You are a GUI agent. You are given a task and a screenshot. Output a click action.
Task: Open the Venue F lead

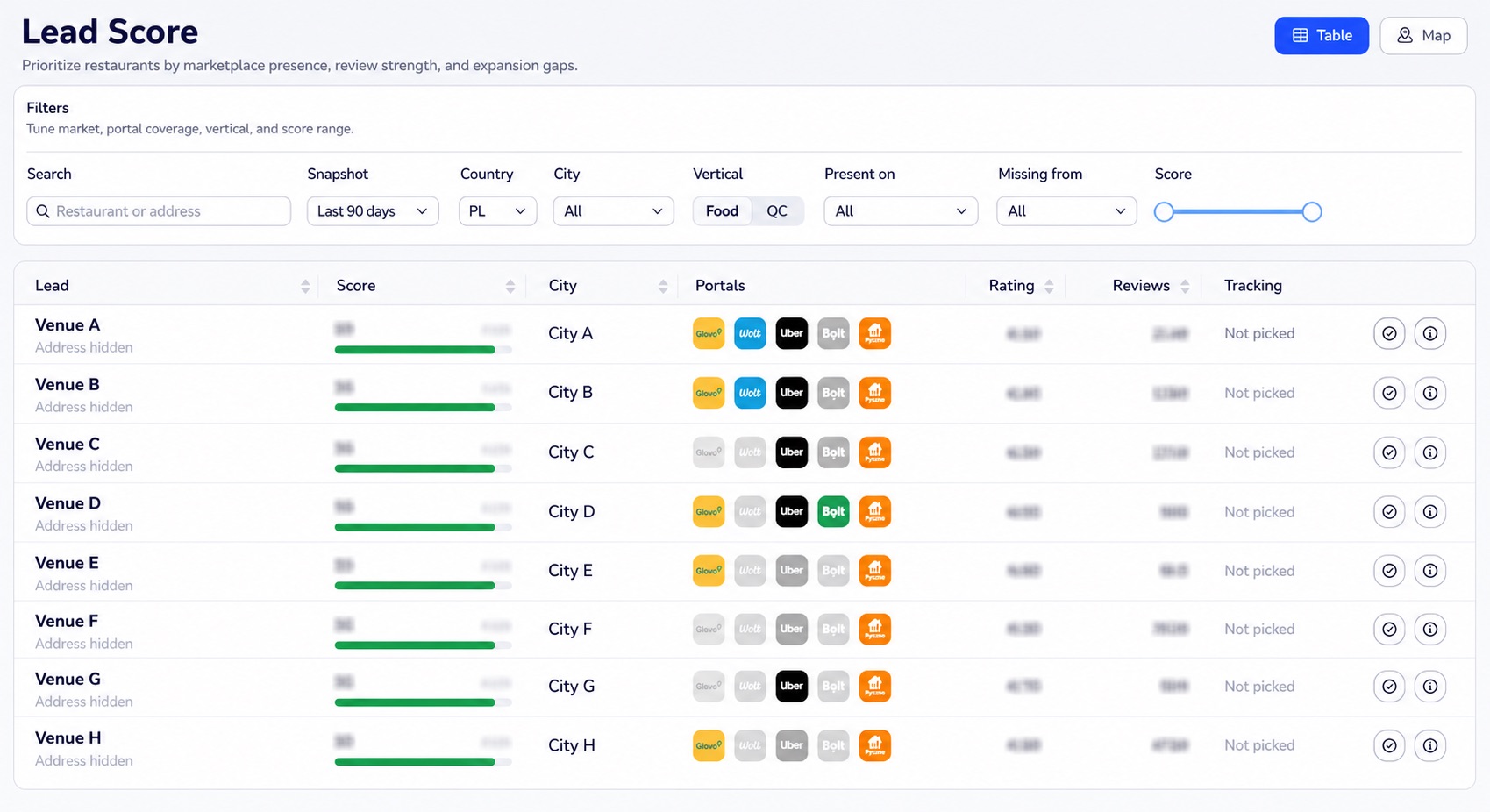pos(67,621)
